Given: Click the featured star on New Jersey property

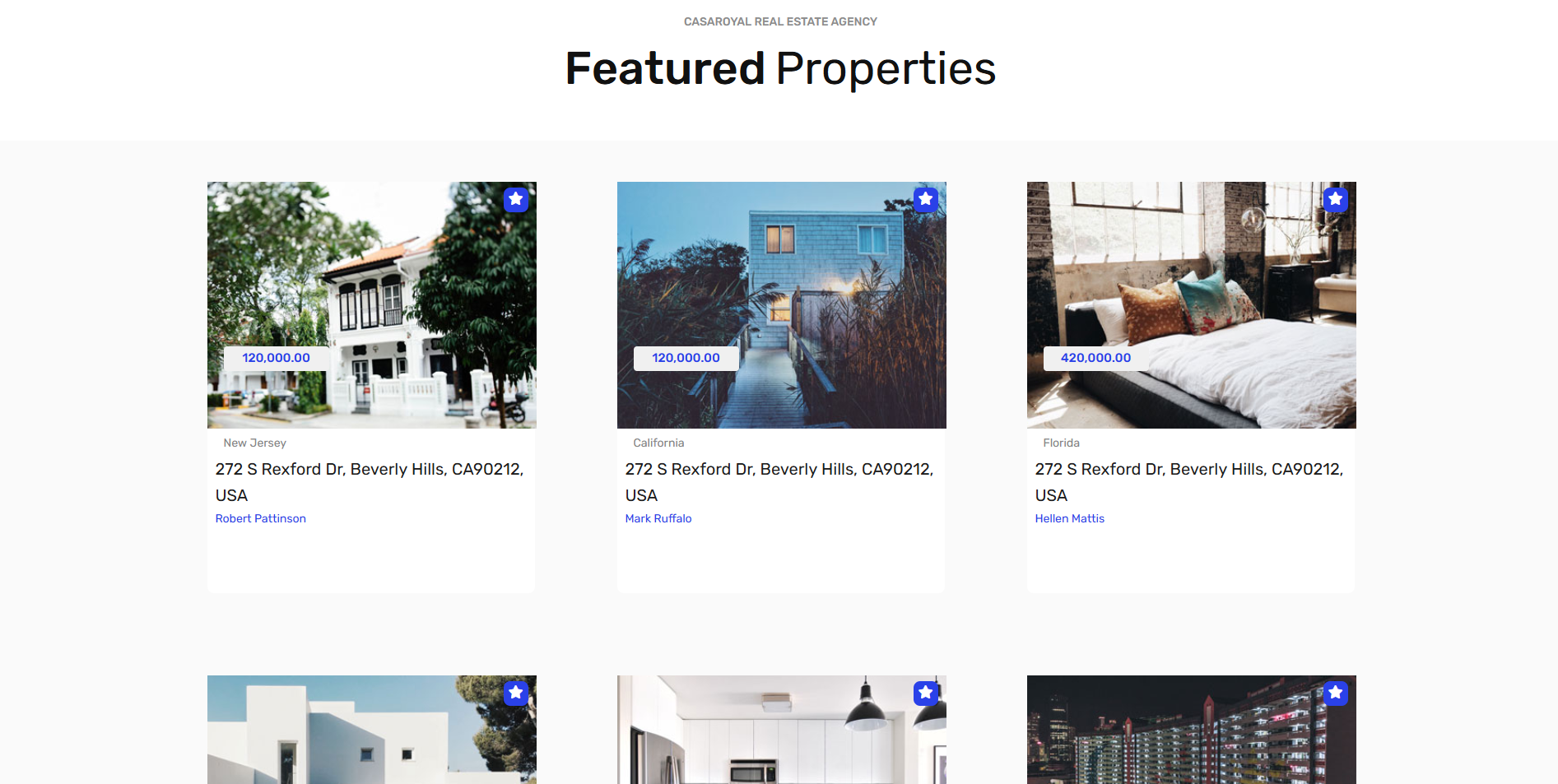Looking at the screenshot, I should [x=516, y=199].
